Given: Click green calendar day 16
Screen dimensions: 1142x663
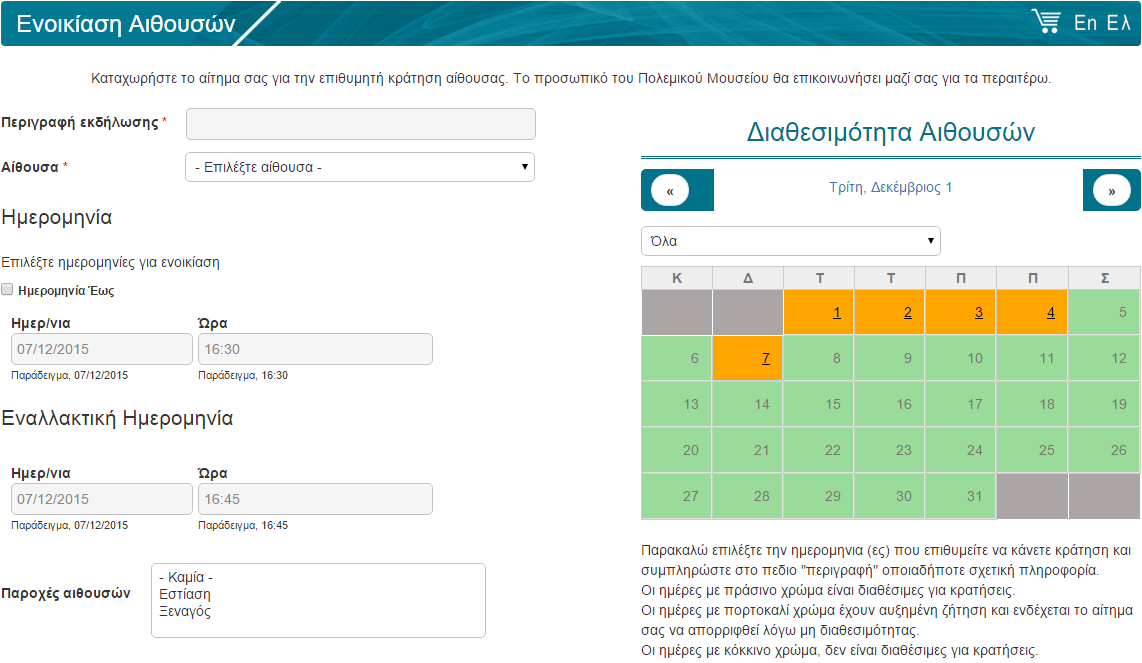Looking at the screenshot, I should [x=890, y=404].
